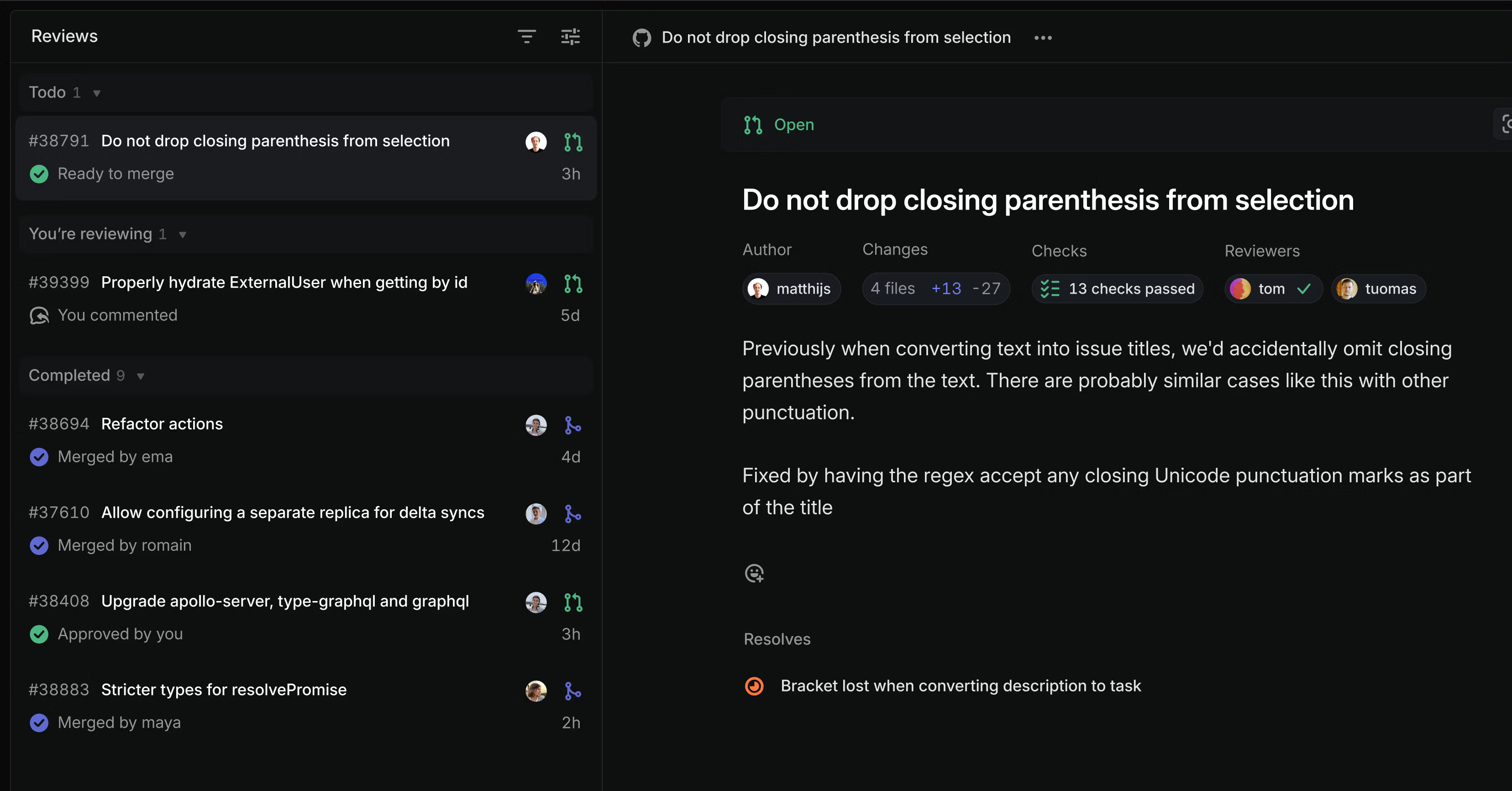
Task: Open PR #39399 Properly hydrate ExternalUser
Action: (306, 300)
